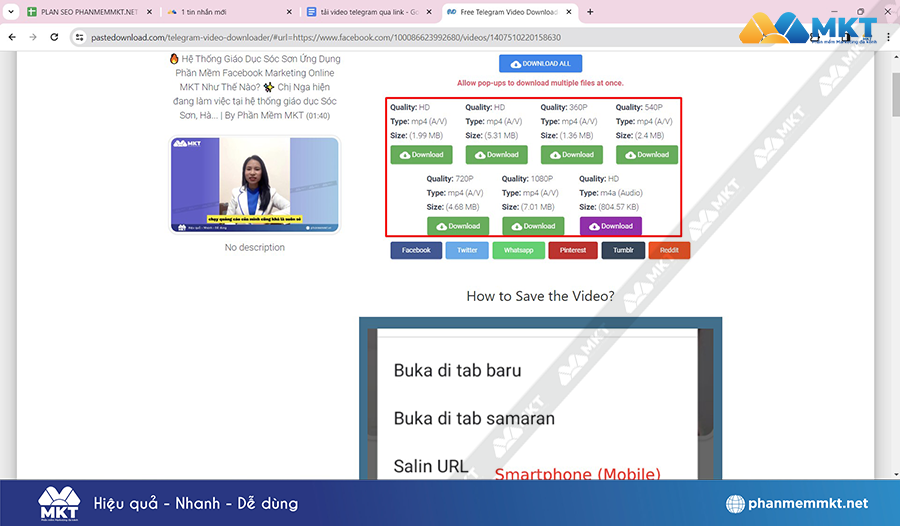Close the 'tải video telegram' tab

click(x=429, y=11)
